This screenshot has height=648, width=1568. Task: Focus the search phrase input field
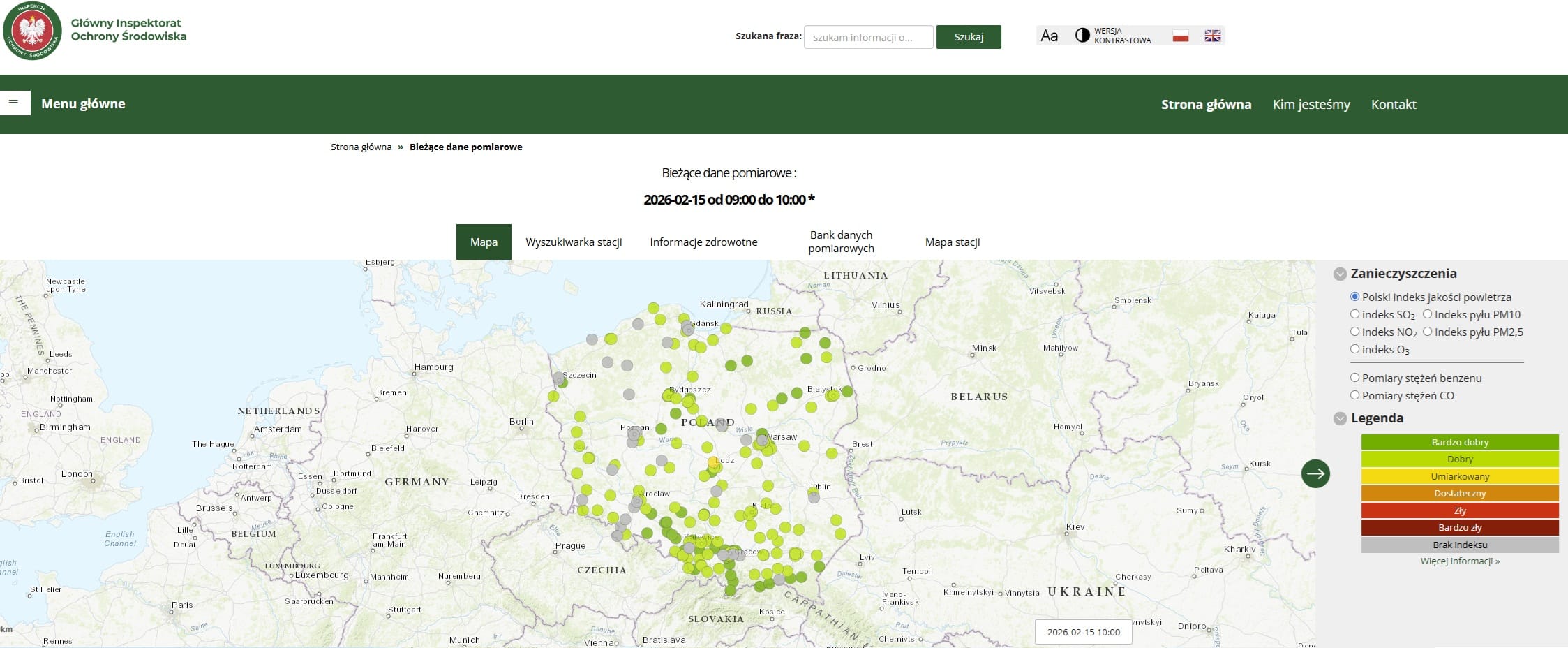point(868,37)
